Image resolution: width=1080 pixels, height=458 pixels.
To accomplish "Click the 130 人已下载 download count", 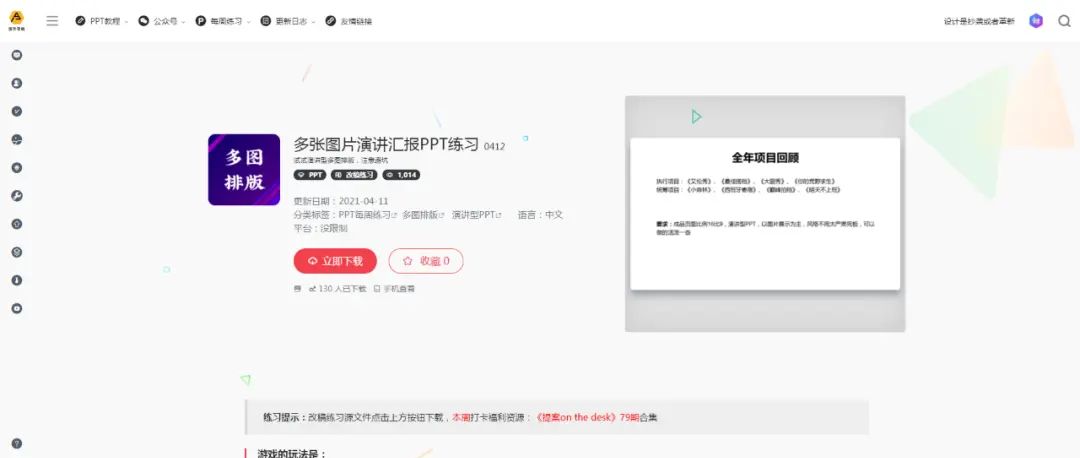I will [x=338, y=289].
